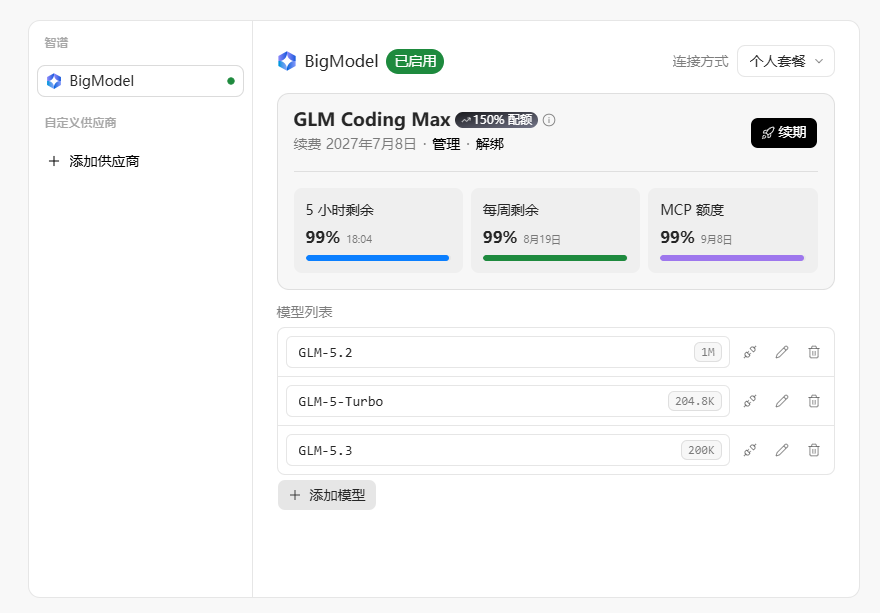880x613 pixels.
Task: Test connection for GLM-5.3 model
Action: 750,450
